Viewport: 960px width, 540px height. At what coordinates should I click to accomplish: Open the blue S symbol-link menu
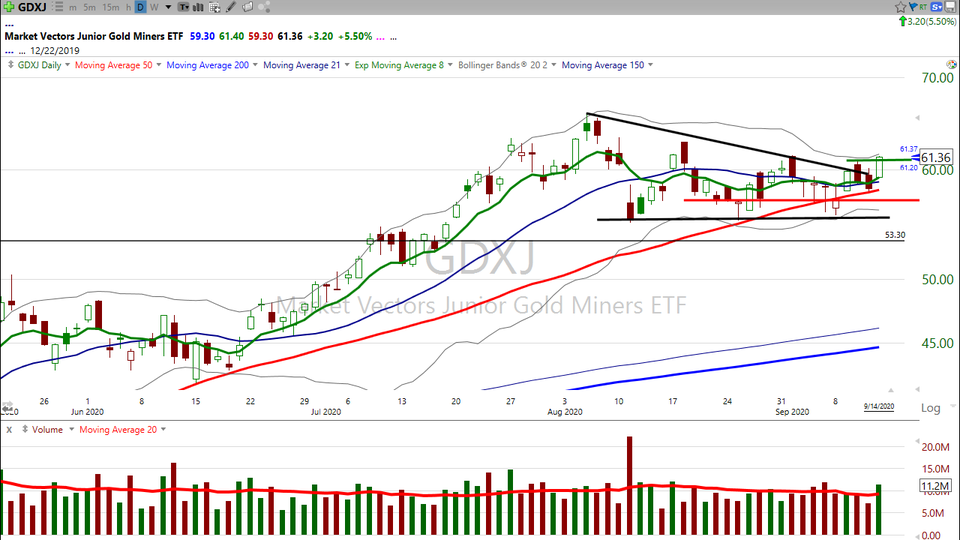(x=936, y=7)
